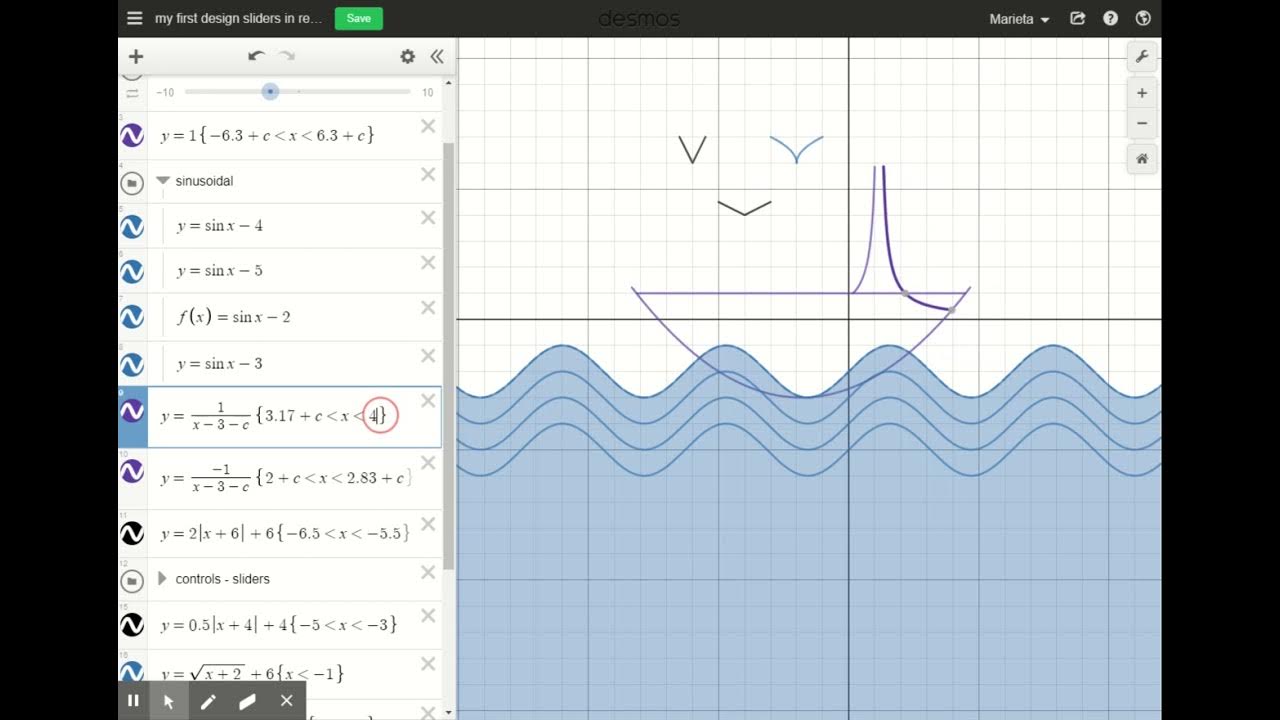Image resolution: width=1280 pixels, height=720 pixels.
Task: Click the controls - sliders folder icon
Action: [x=132, y=580]
